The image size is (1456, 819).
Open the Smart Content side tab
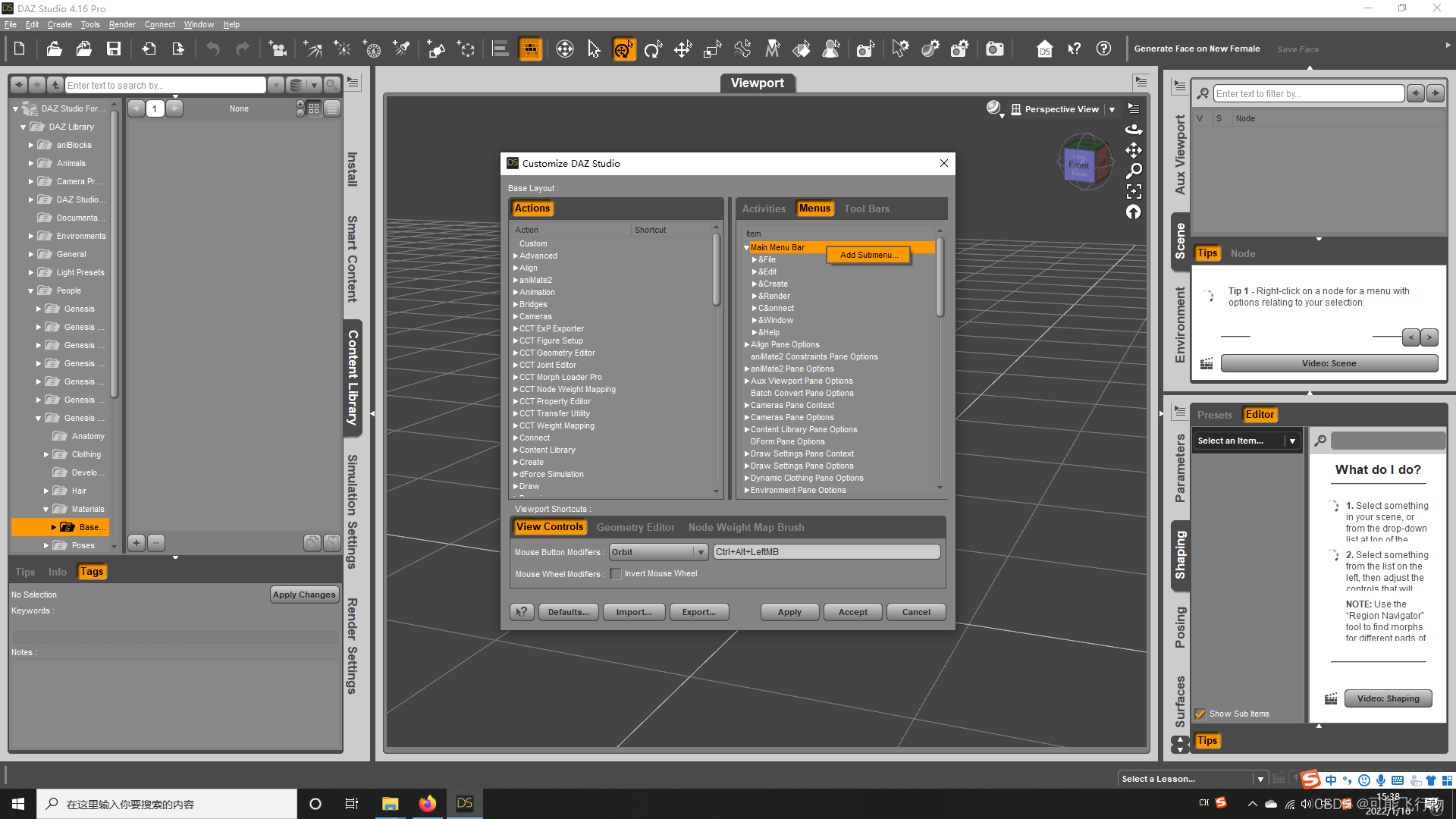pyautogui.click(x=352, y=259)
